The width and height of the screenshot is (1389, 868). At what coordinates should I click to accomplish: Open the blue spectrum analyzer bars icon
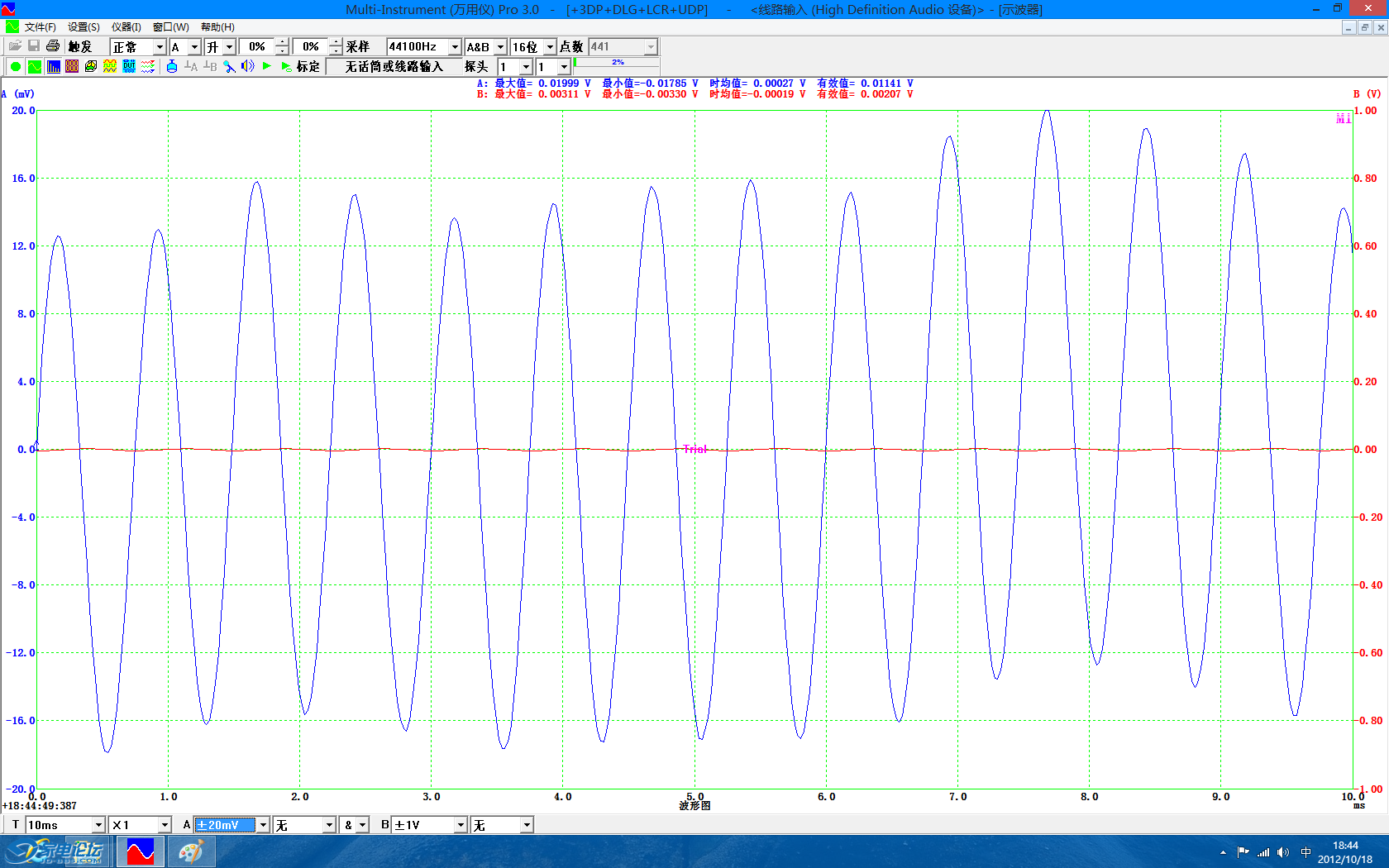[53, 66]
